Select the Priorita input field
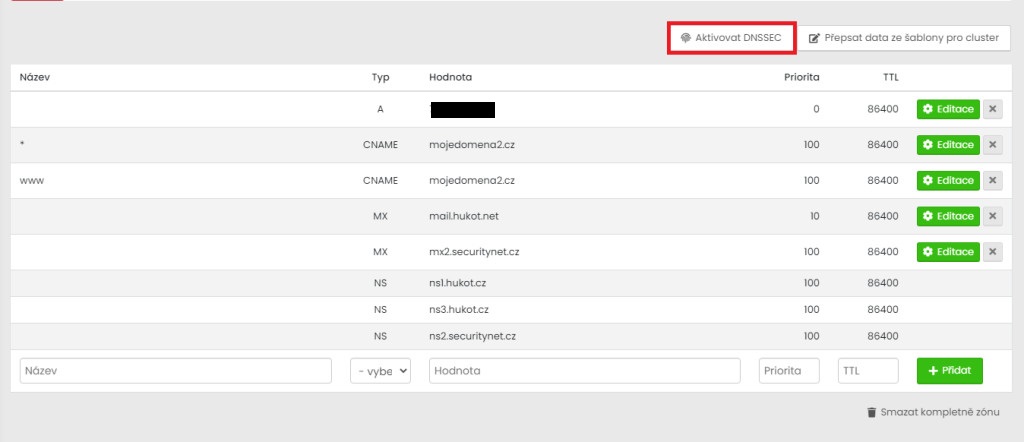Screen dimensions: 1024x442 789,370
